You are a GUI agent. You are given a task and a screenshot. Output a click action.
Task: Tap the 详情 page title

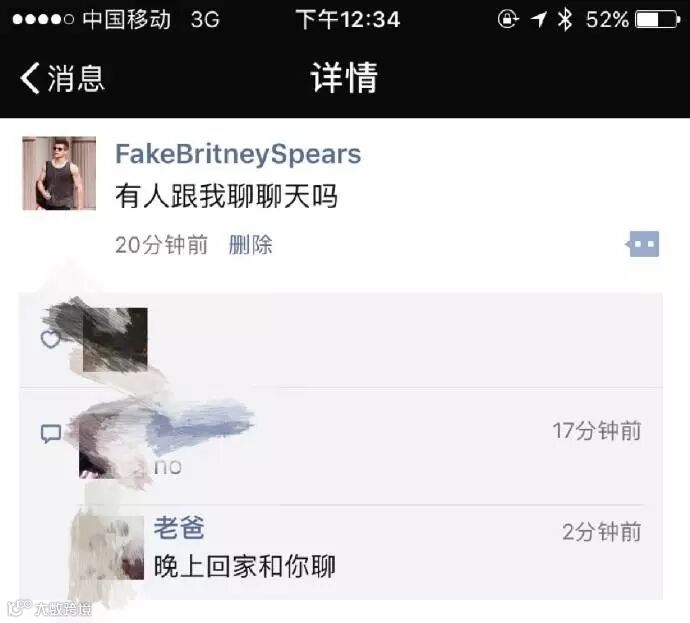tap(345, 77)
